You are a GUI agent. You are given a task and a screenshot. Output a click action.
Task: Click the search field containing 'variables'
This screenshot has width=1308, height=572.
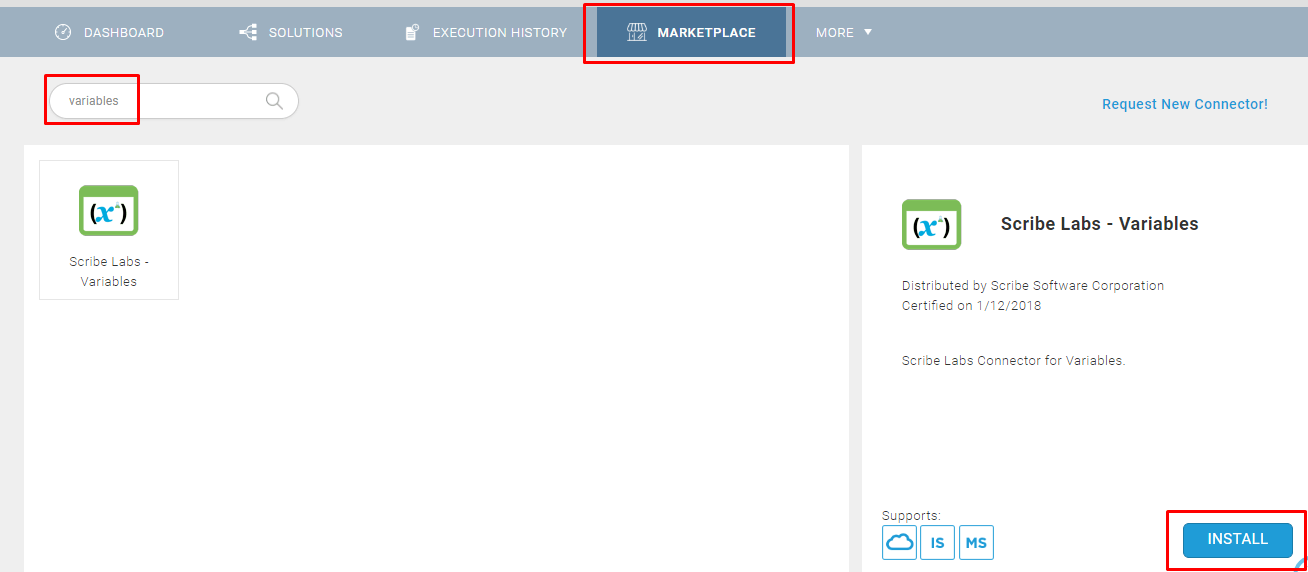point(173,101)
